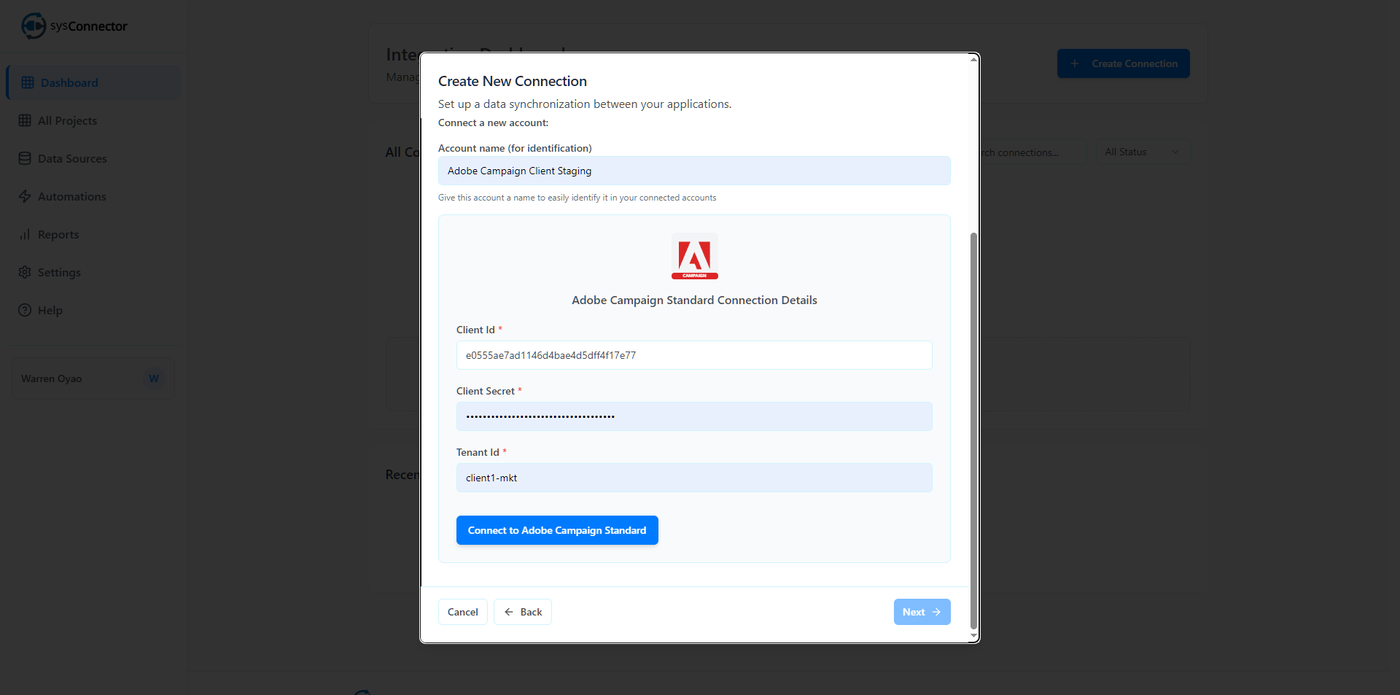Open the Warren Oyao user menu
Viewport: 1400px width, 695px height.
(92, 379)
